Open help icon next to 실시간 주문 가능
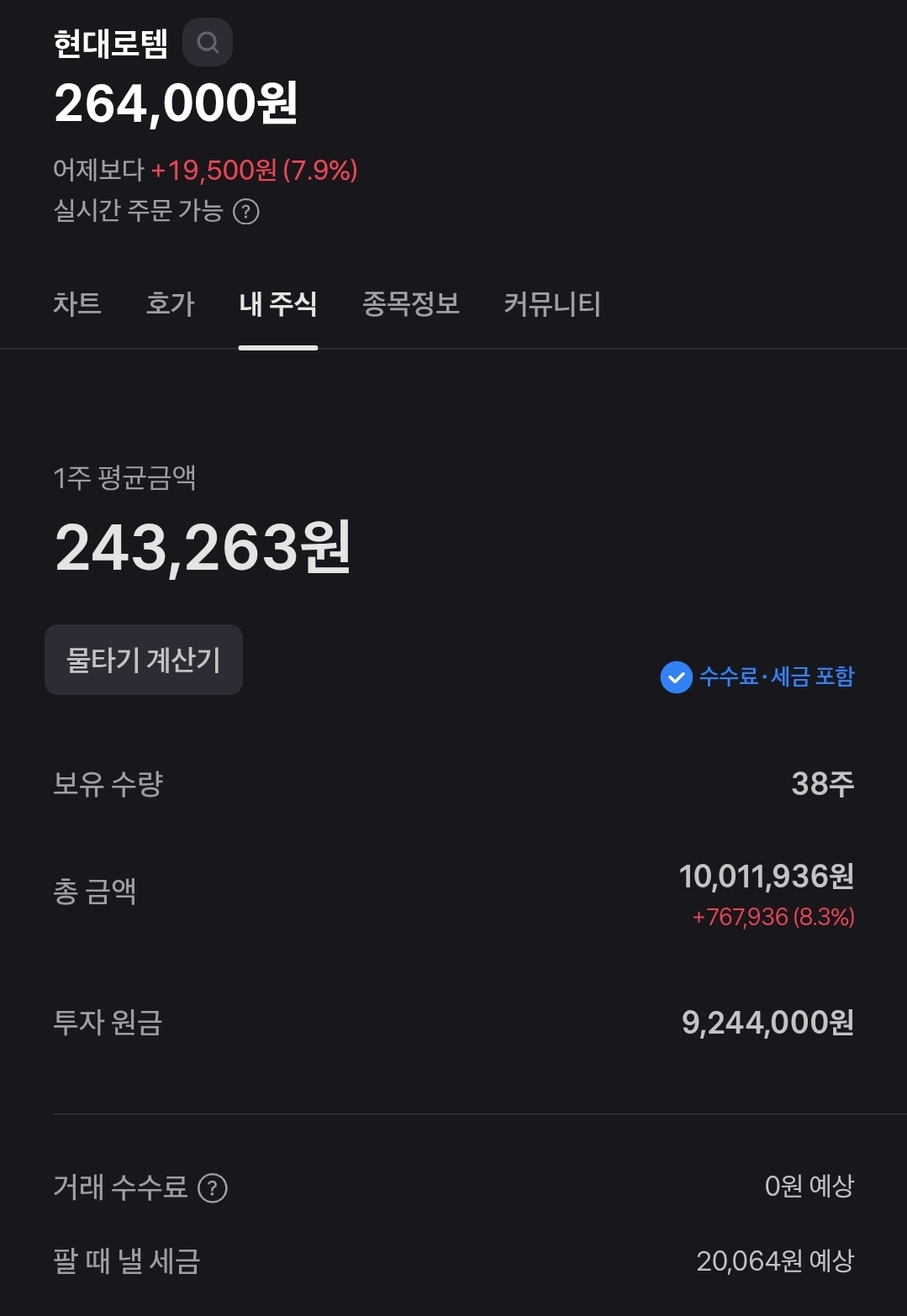Screen dimensions: 907x1316 click(245, 212)
